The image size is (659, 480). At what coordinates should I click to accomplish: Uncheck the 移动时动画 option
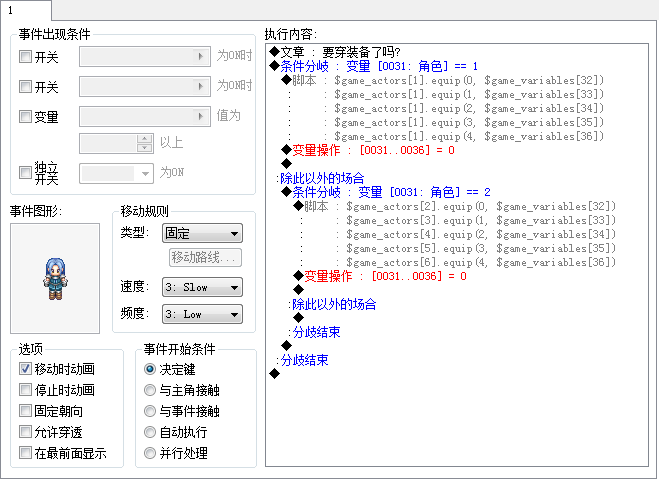[x=25, y=369]
